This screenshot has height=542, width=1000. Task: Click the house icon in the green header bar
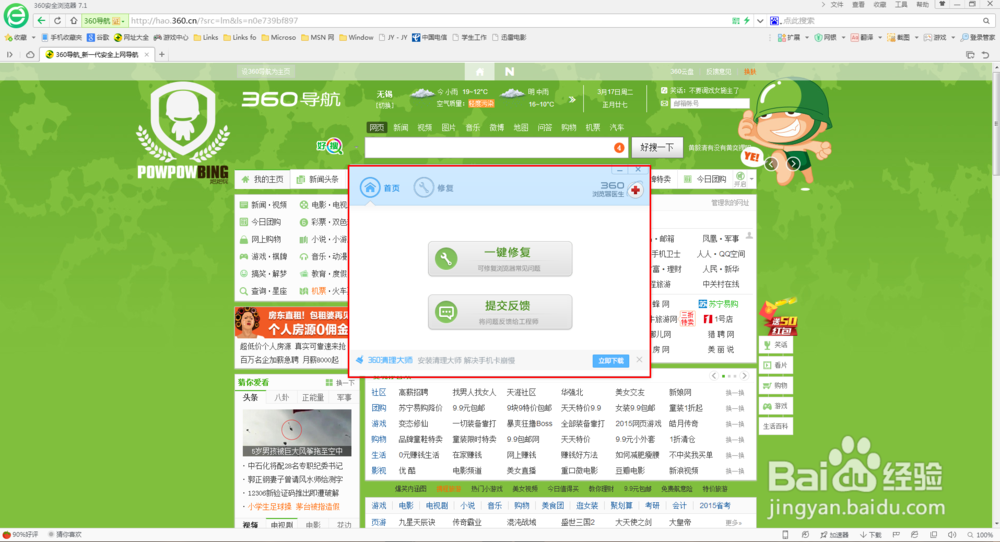(x=480, y=71)
